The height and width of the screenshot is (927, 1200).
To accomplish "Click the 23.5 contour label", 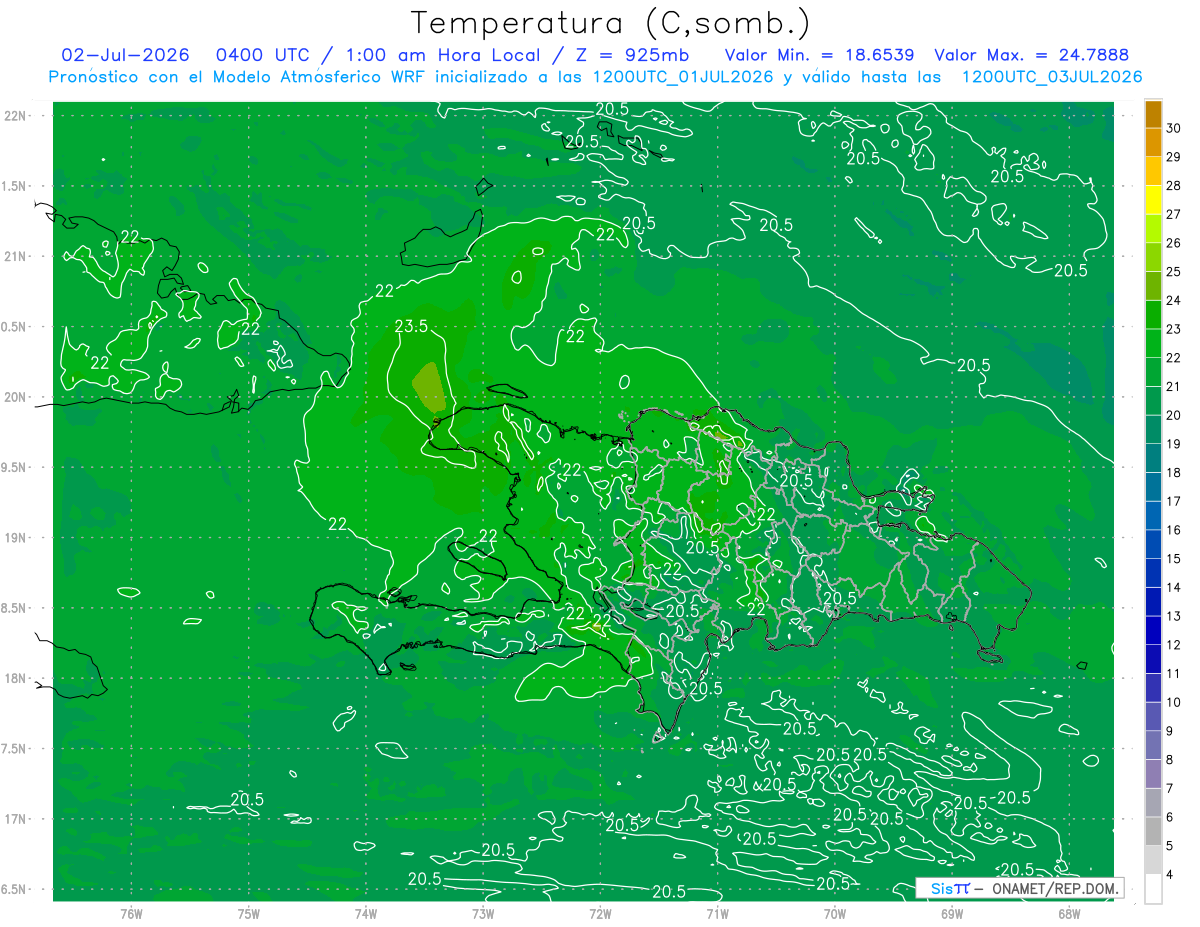I will tap(411, 326).
